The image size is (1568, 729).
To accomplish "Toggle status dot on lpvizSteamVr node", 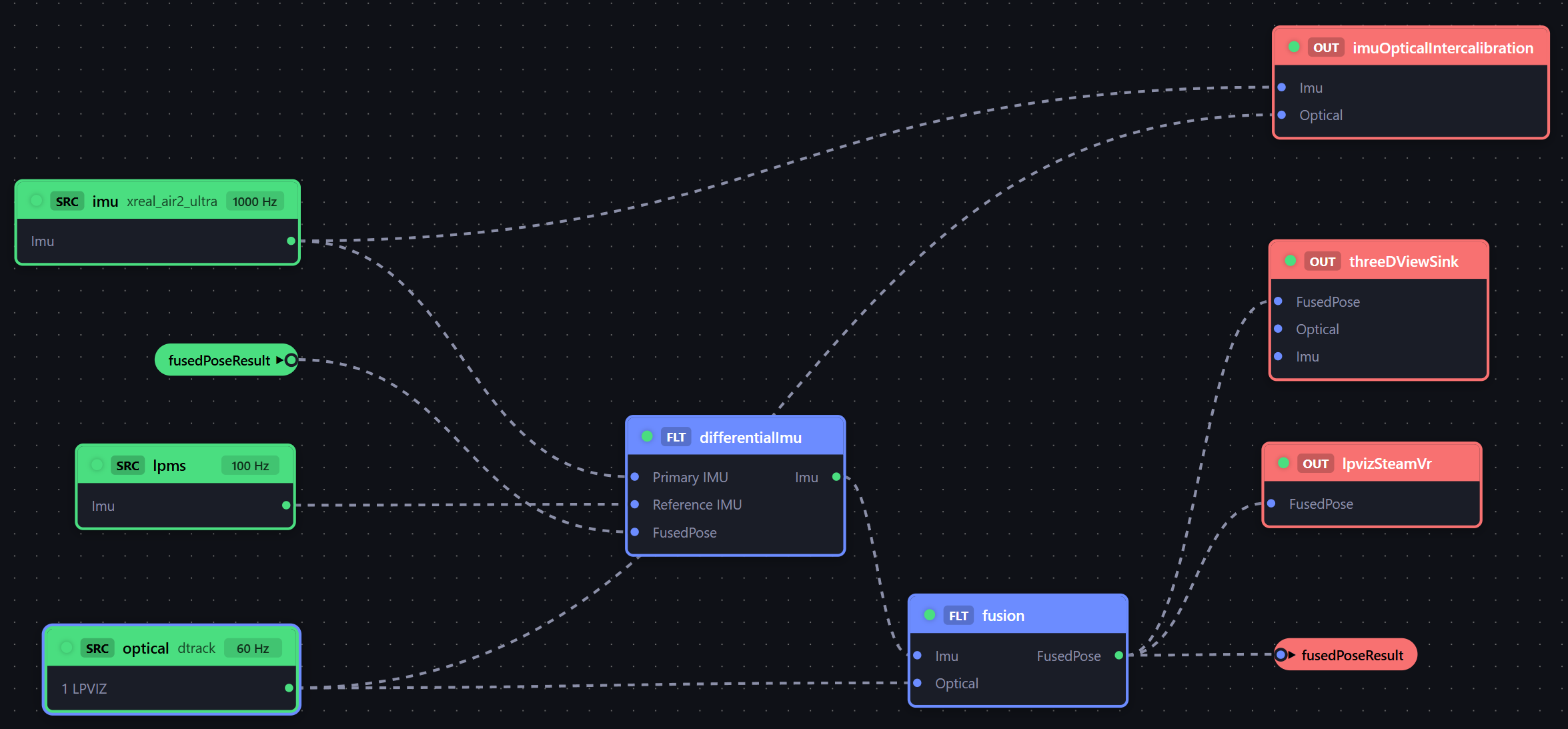I will coord(1283,463).
